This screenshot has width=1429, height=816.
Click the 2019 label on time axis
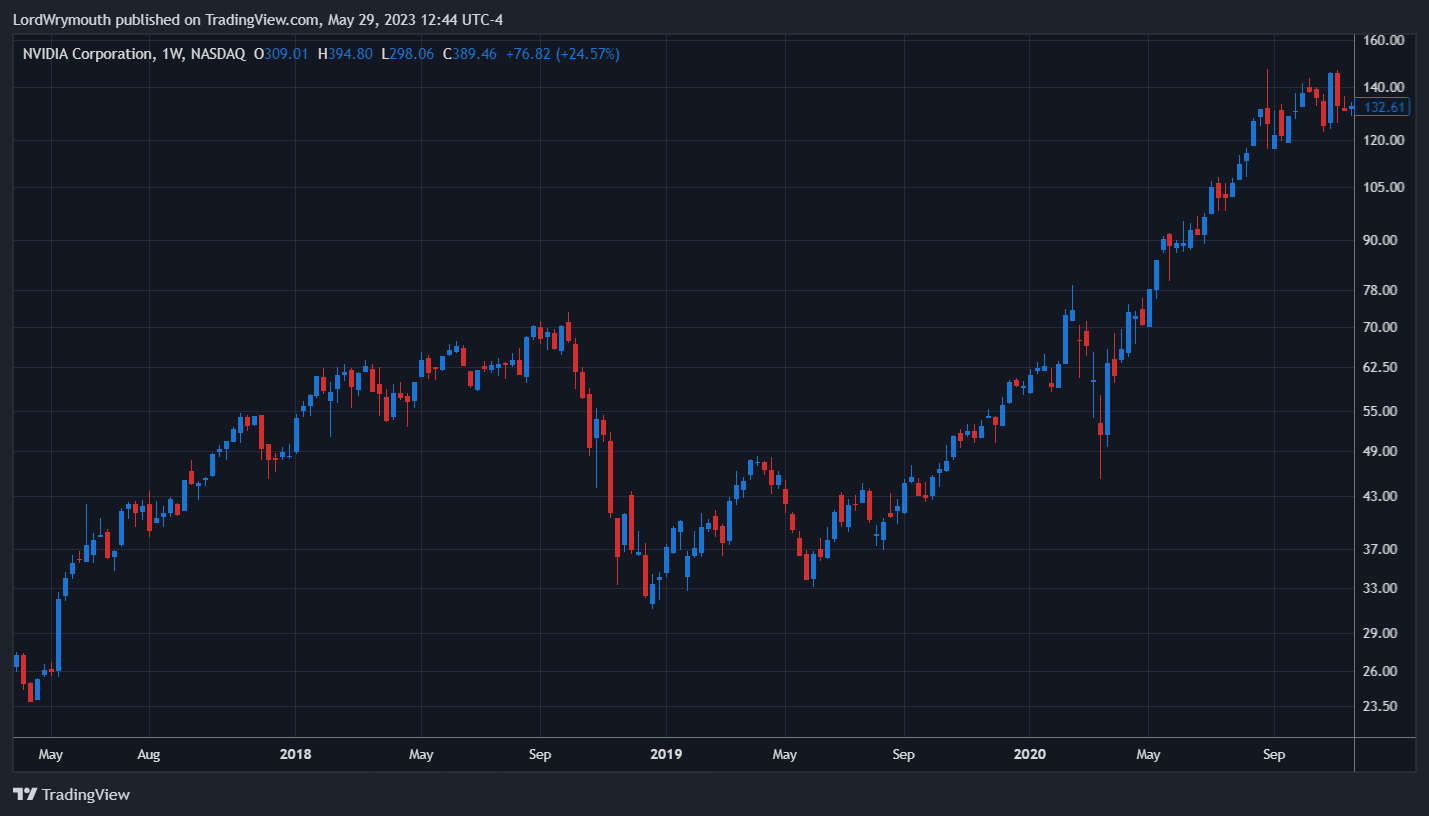(x=665, y=754)
